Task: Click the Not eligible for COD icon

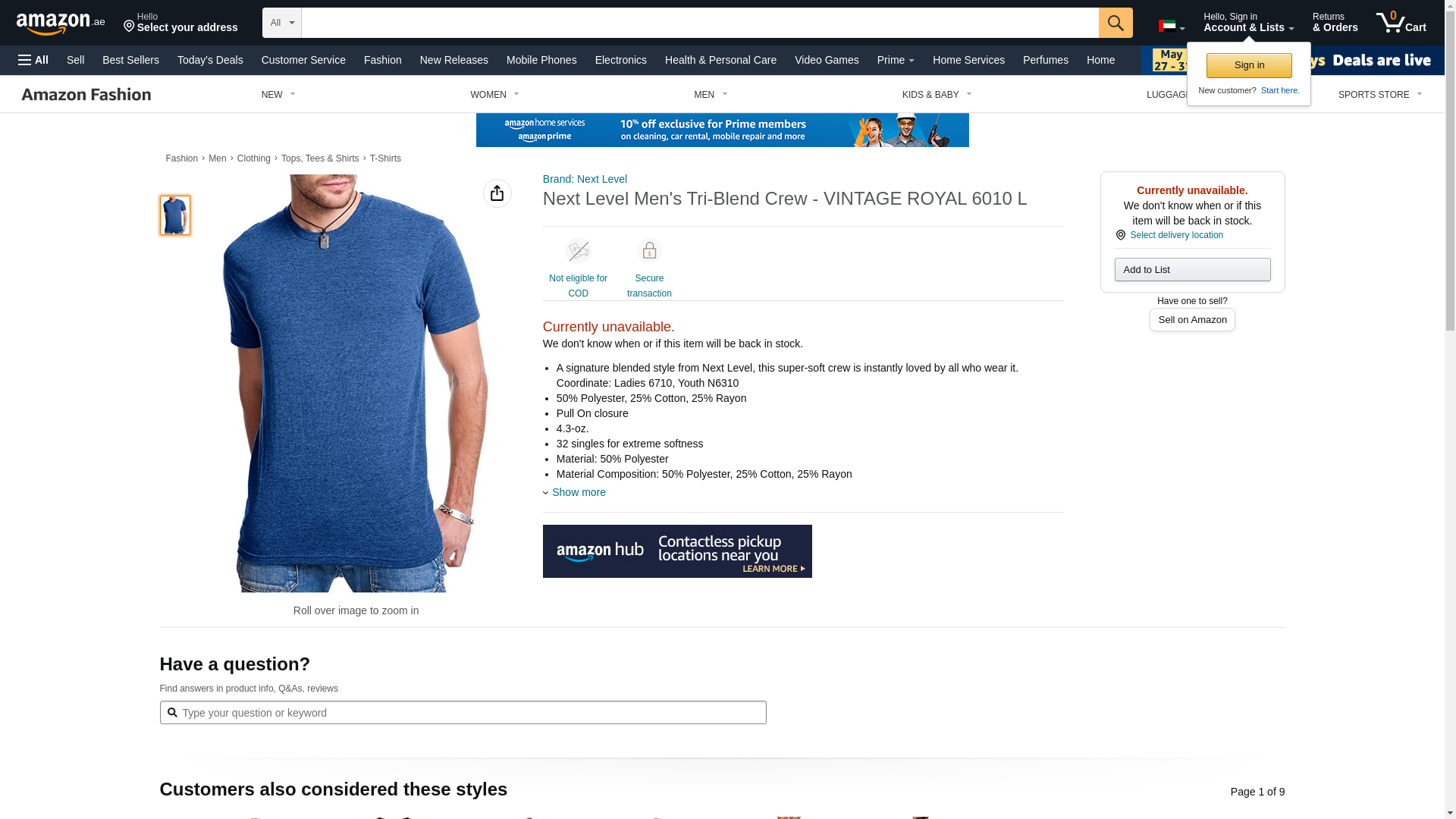Action: [x=578, y=251]
